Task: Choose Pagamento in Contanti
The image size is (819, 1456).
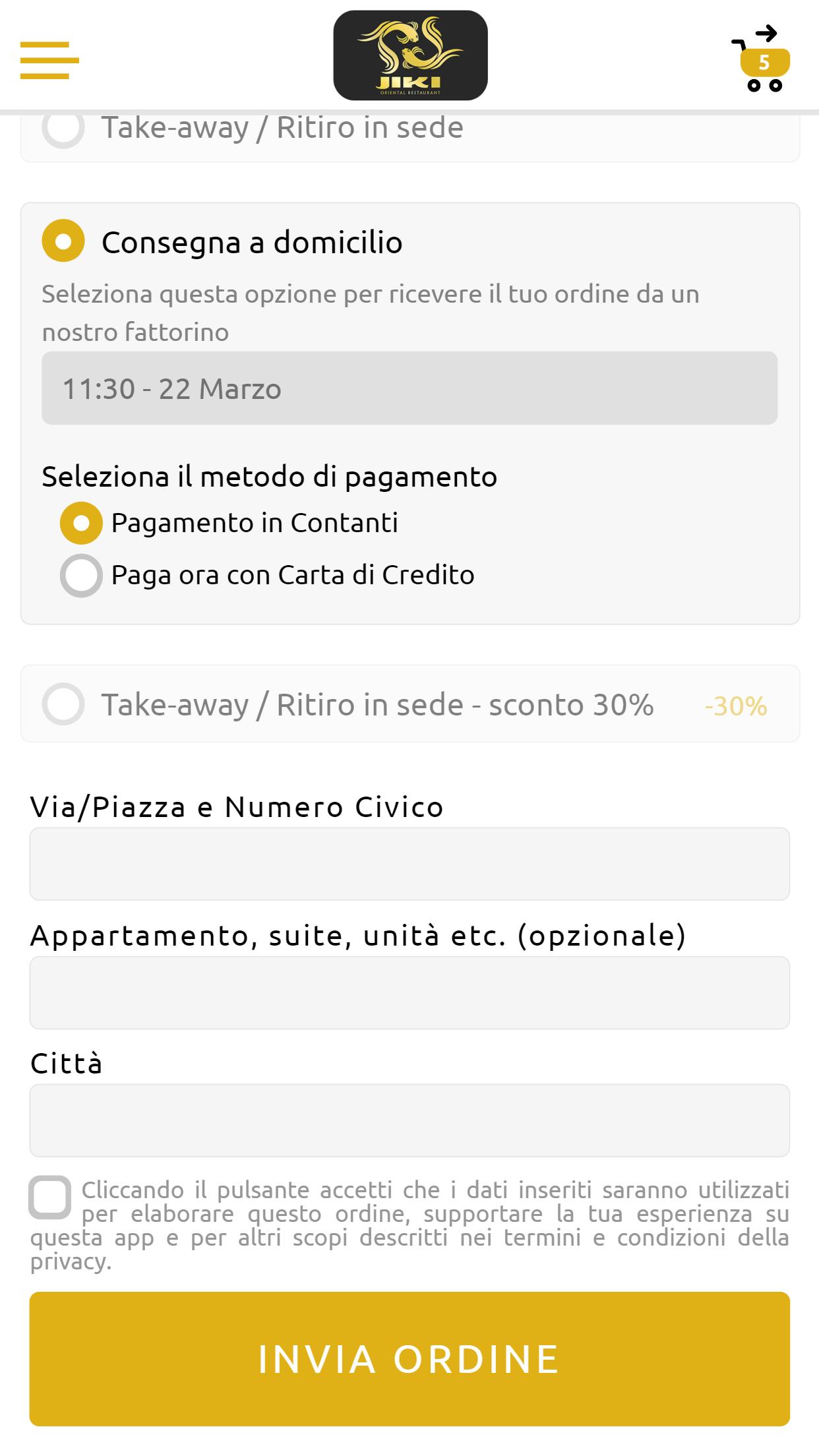Action: tap(81, 523)
